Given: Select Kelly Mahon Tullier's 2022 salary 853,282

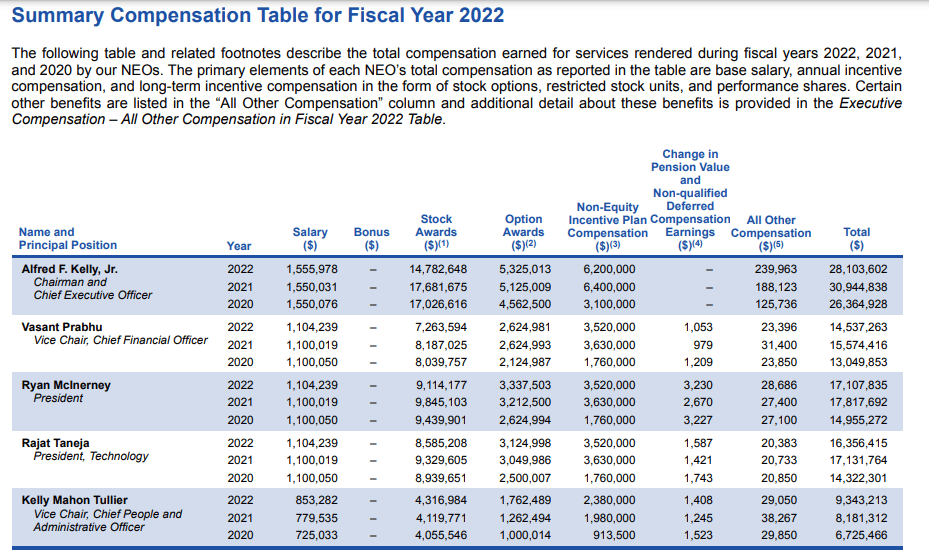Looking at the screenshot, I should click(312, 500).
